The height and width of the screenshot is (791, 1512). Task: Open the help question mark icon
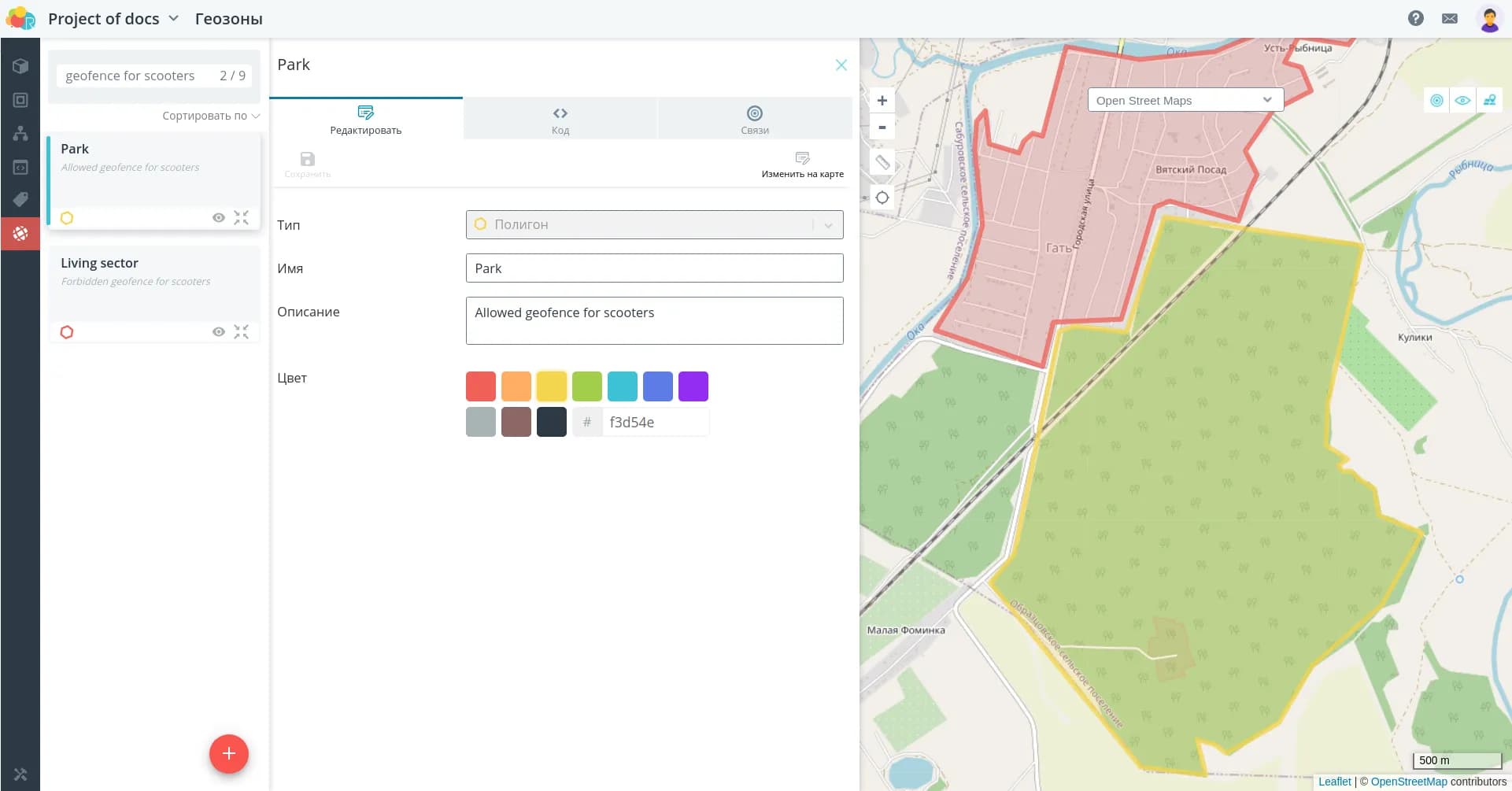tap(1415, 18)
